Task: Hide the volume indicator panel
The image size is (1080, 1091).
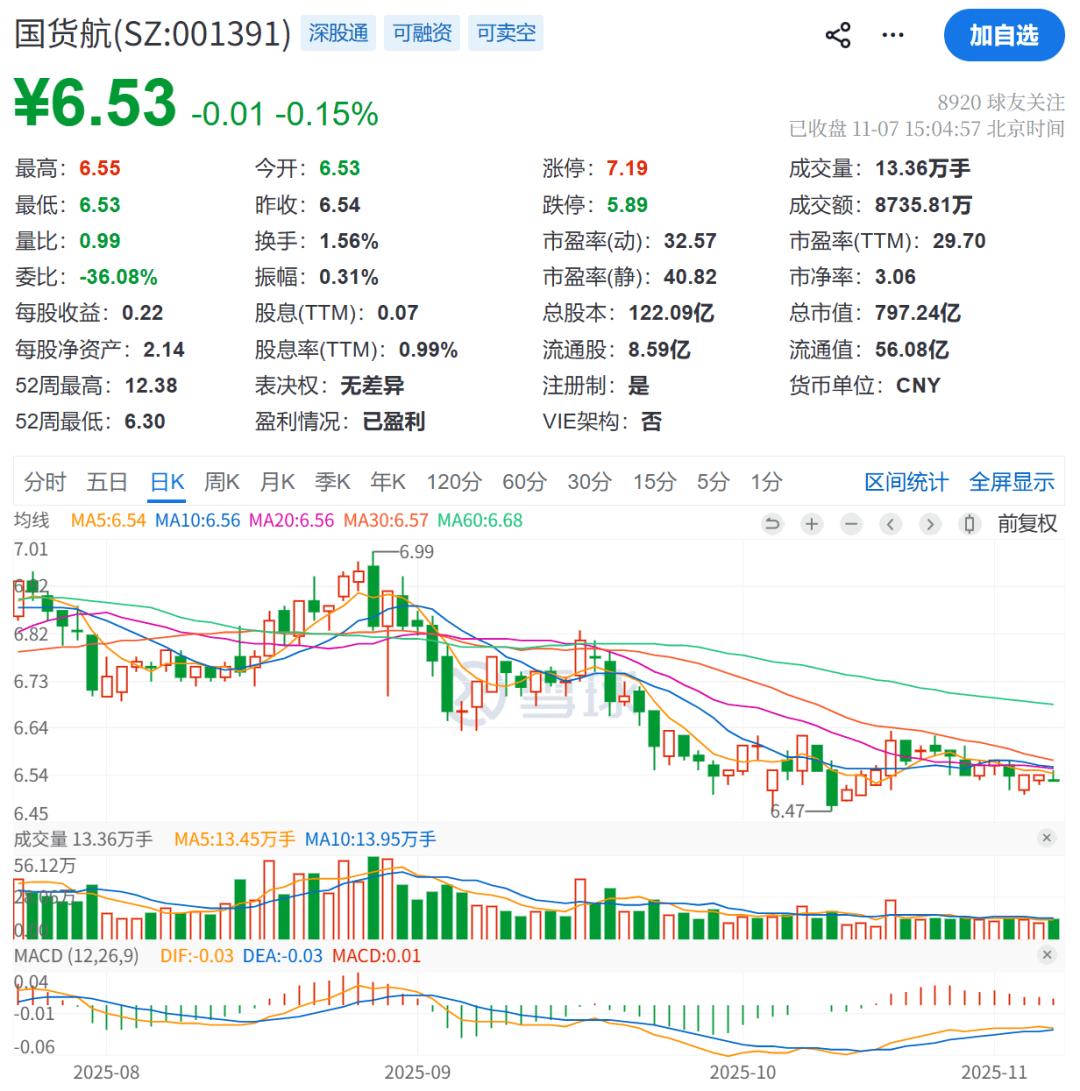Action: coord(1047,839)
